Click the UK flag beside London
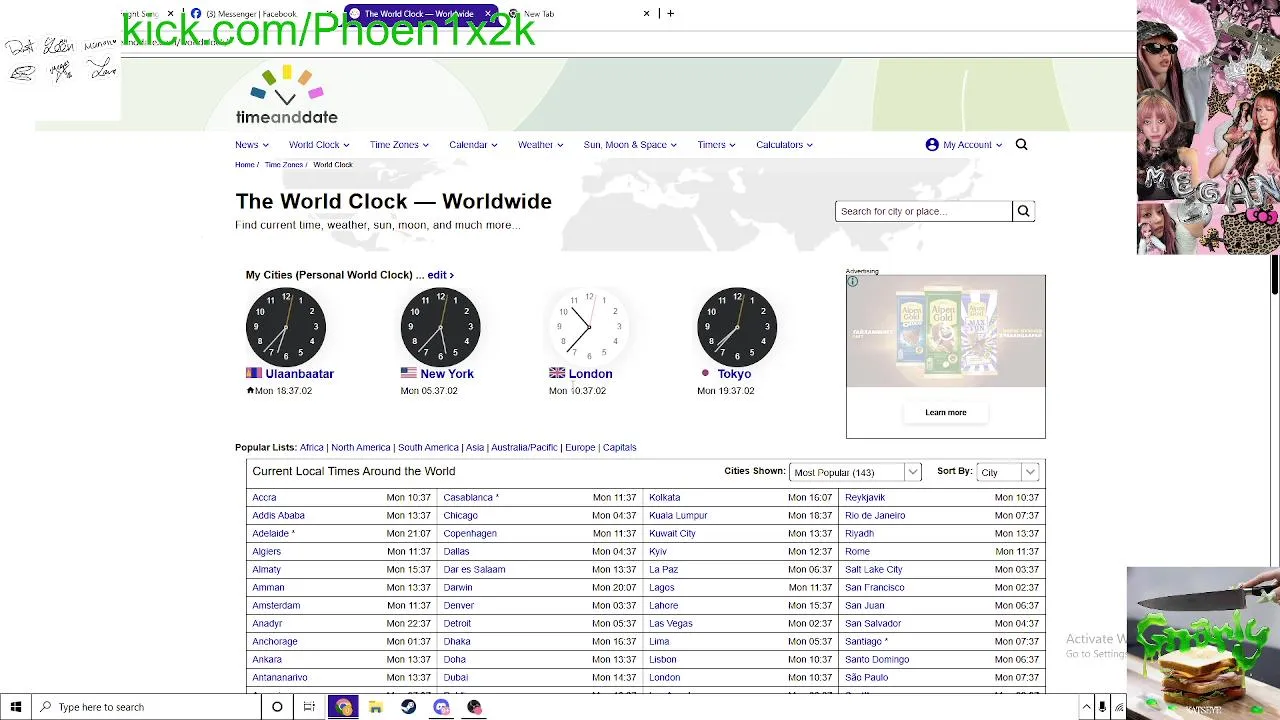The height and width of the screenshot is (720, 1280). click(557, 373)
